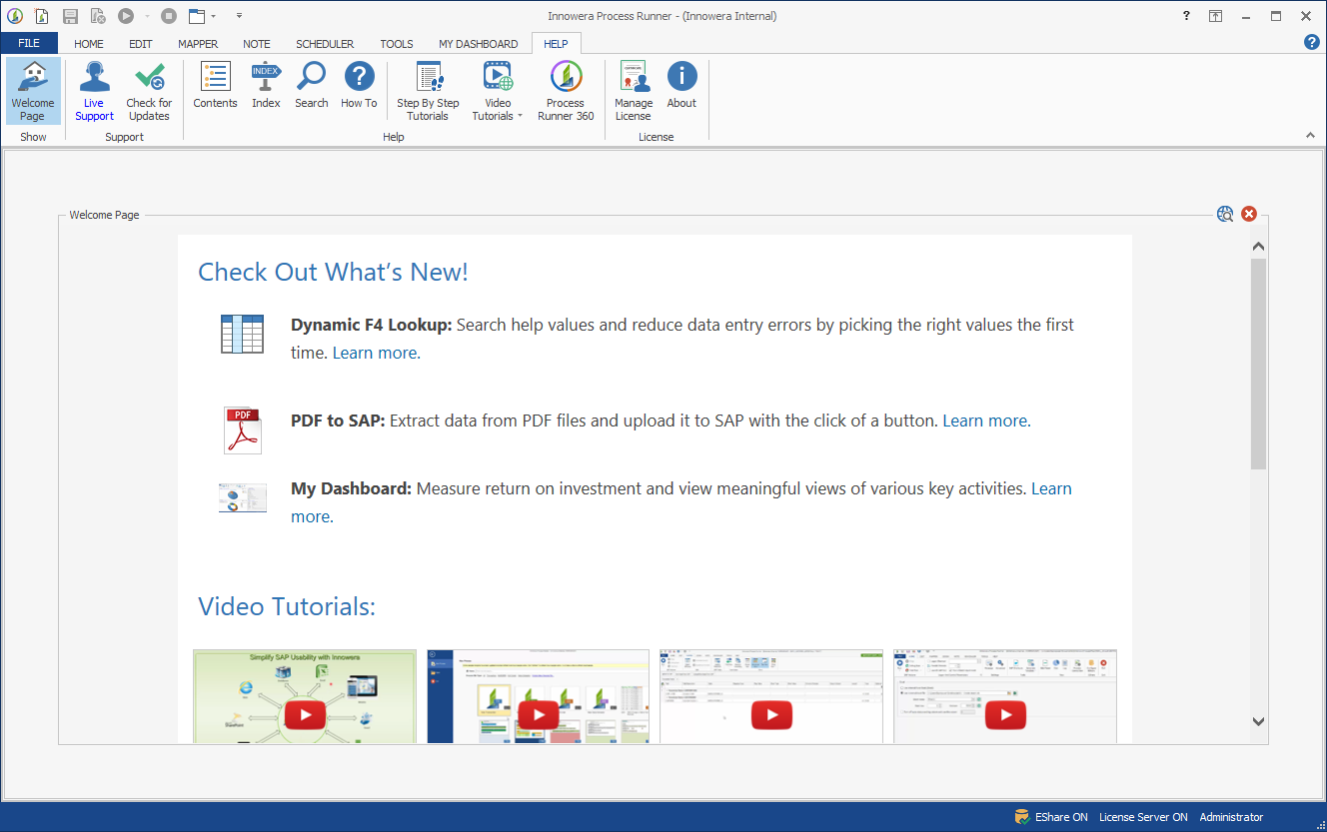Click Learn more for PDF to SAP

(x=986, y=421)
